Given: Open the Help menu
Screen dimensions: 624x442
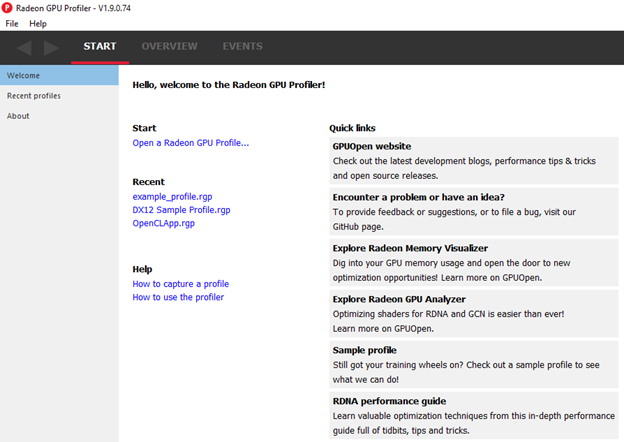Looking at the screenshot, I should [38, 23].
